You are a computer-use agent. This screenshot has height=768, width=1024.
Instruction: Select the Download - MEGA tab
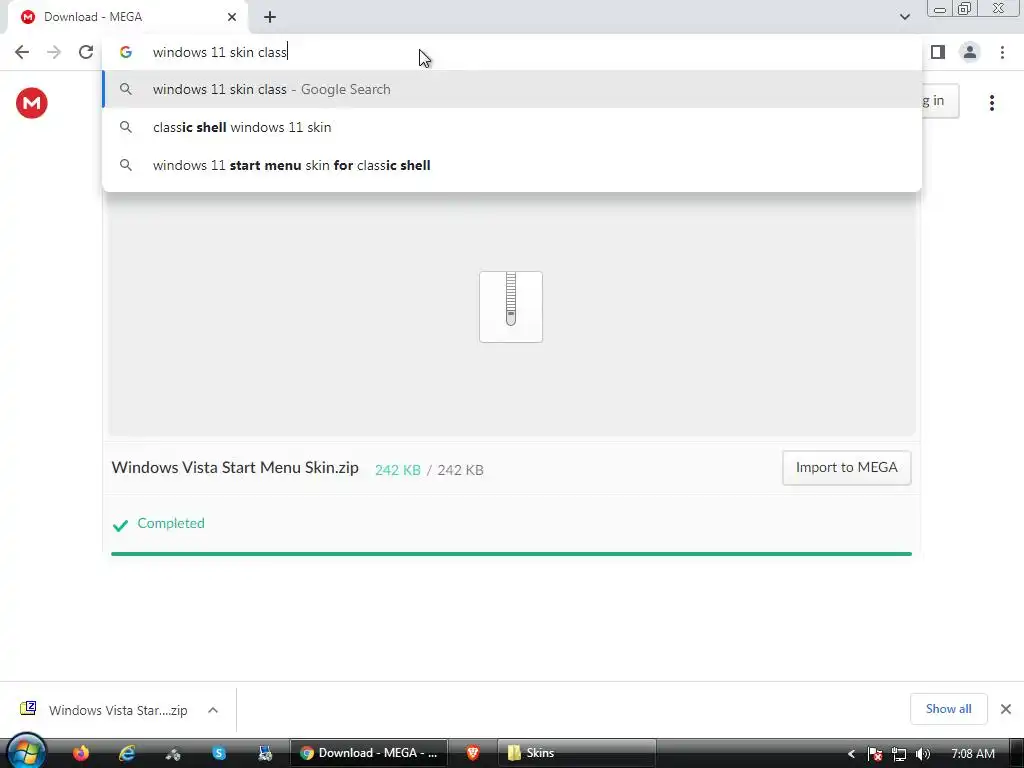point(127,17)
